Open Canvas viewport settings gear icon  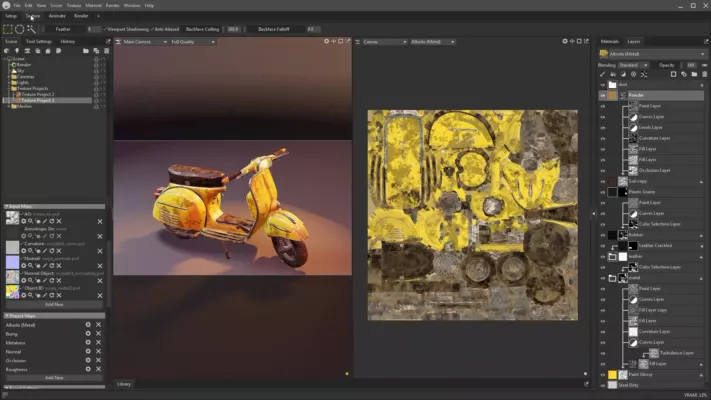(565, 41)
